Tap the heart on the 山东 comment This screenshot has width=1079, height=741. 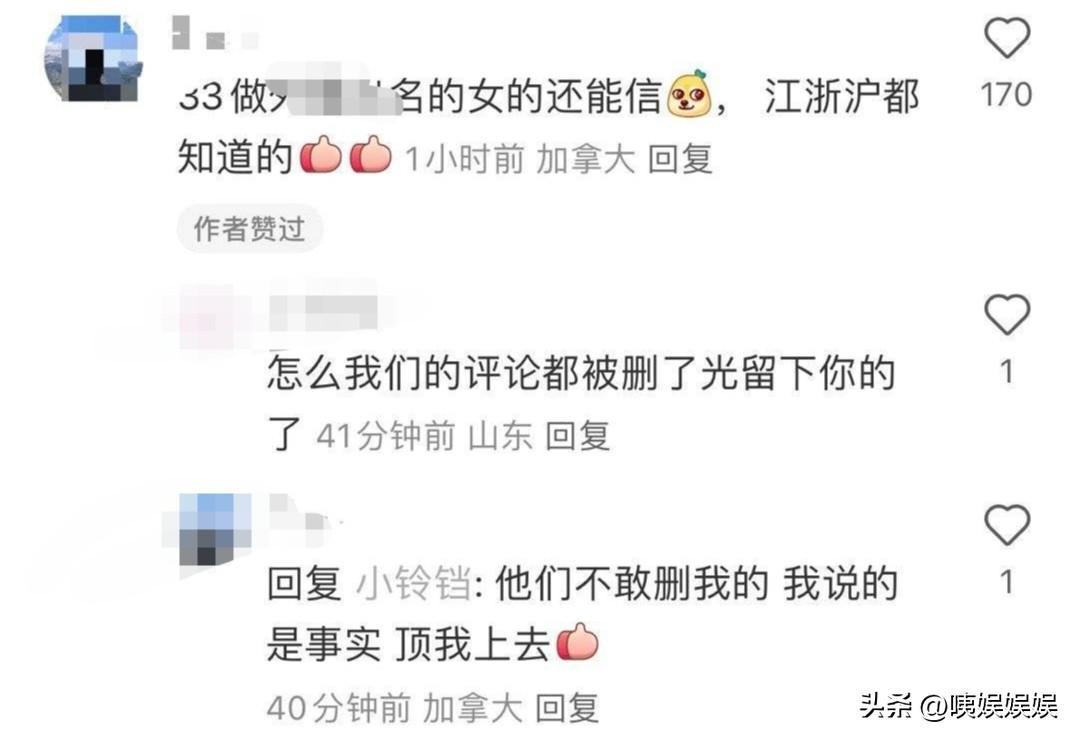click(1007, 314)
